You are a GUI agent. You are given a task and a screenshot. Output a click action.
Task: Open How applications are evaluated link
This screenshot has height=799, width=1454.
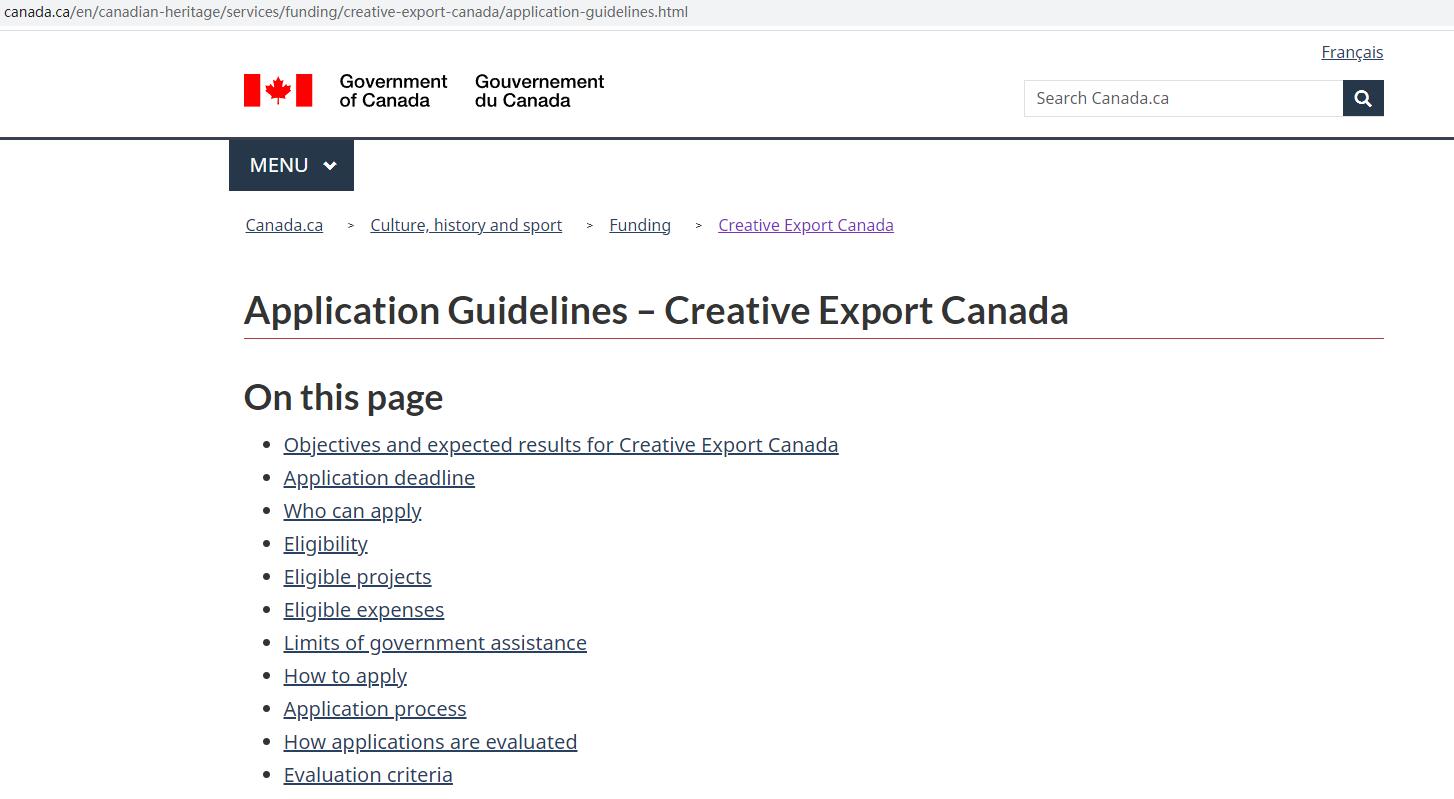[x=430, y=742]
